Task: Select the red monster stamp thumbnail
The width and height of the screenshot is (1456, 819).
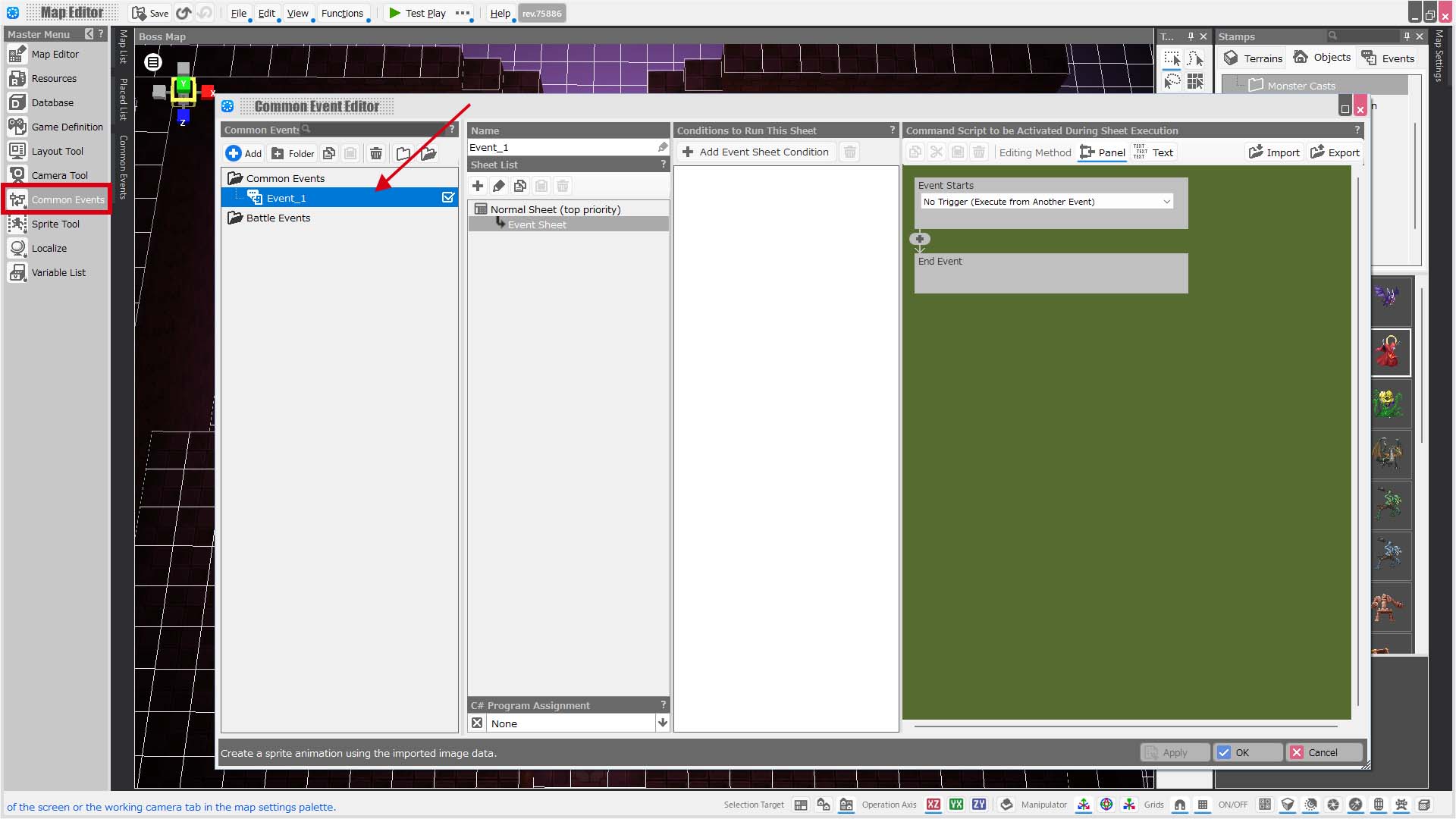Action: (1390, 353)
